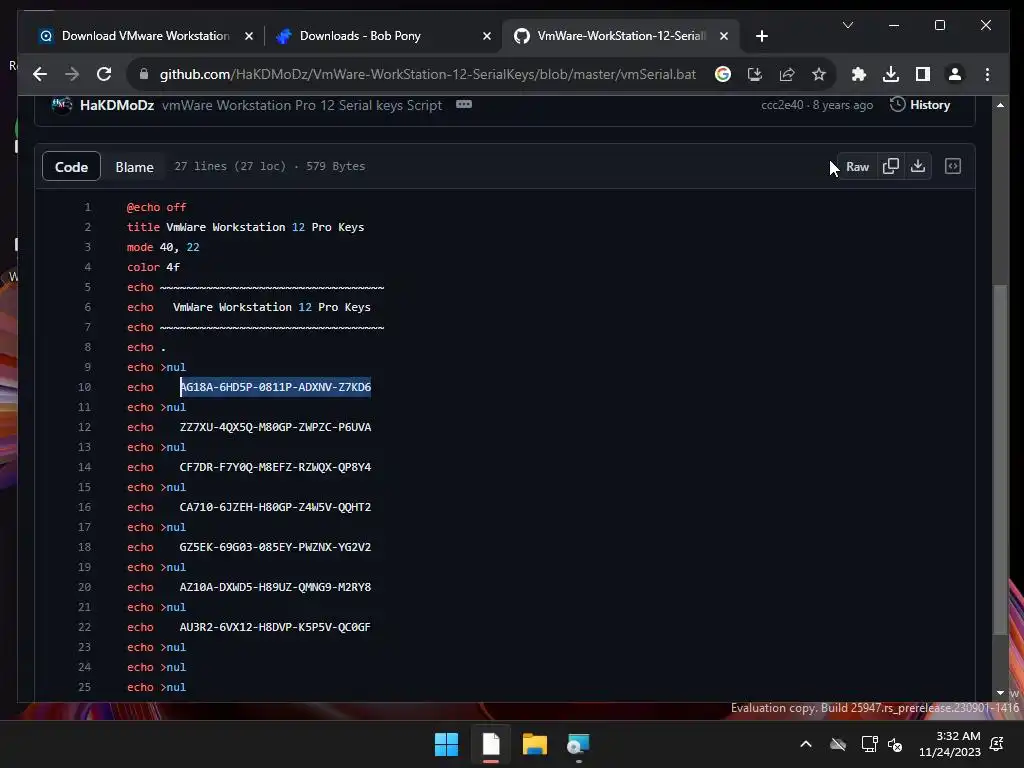This screenshot has height=768, width=1024.
Task: Go forward to the next page
Action: [x=72, y=74]
